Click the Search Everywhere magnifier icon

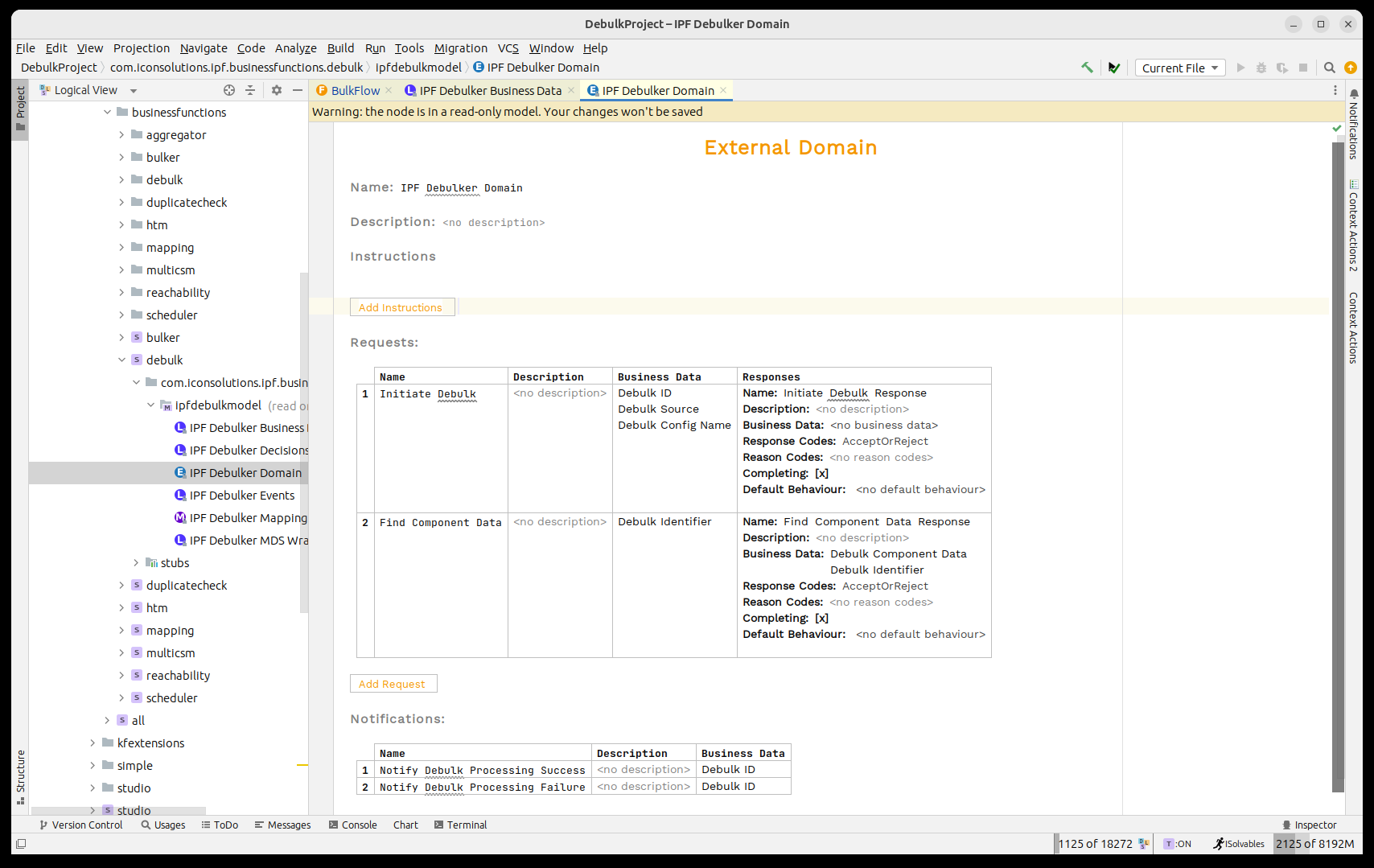tap(1330, 68)
